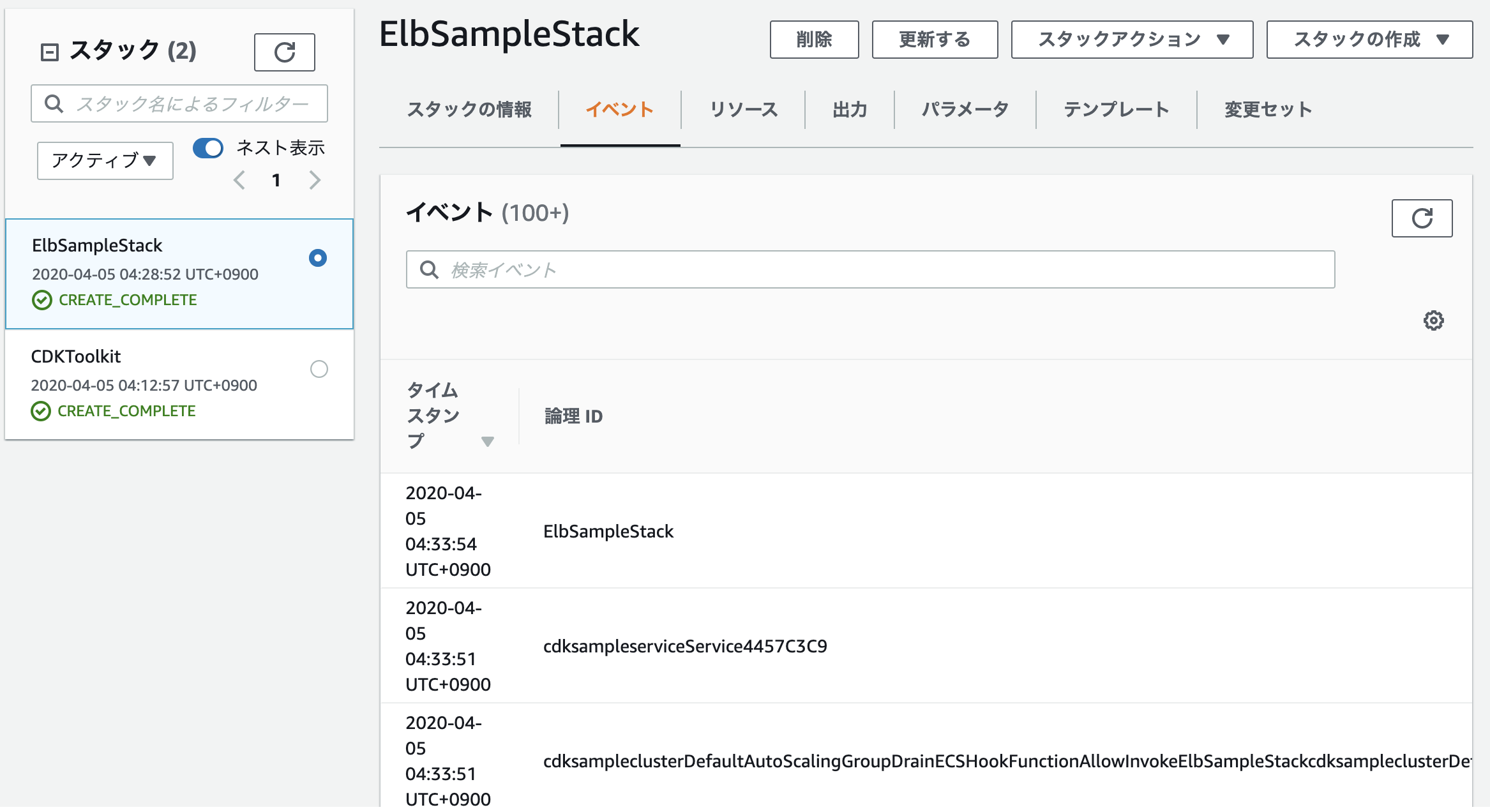Go to next page of stacks
The image size is (1490, 812).
314,180
